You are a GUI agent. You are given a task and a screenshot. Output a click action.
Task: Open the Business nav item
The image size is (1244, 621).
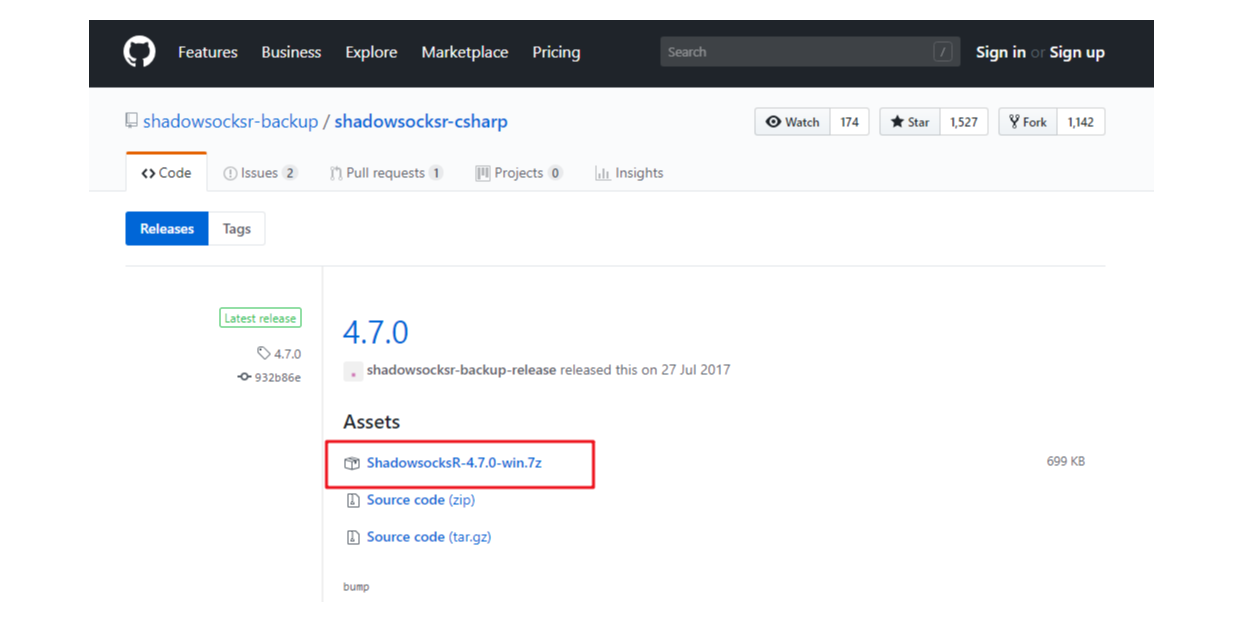[291, 52]
